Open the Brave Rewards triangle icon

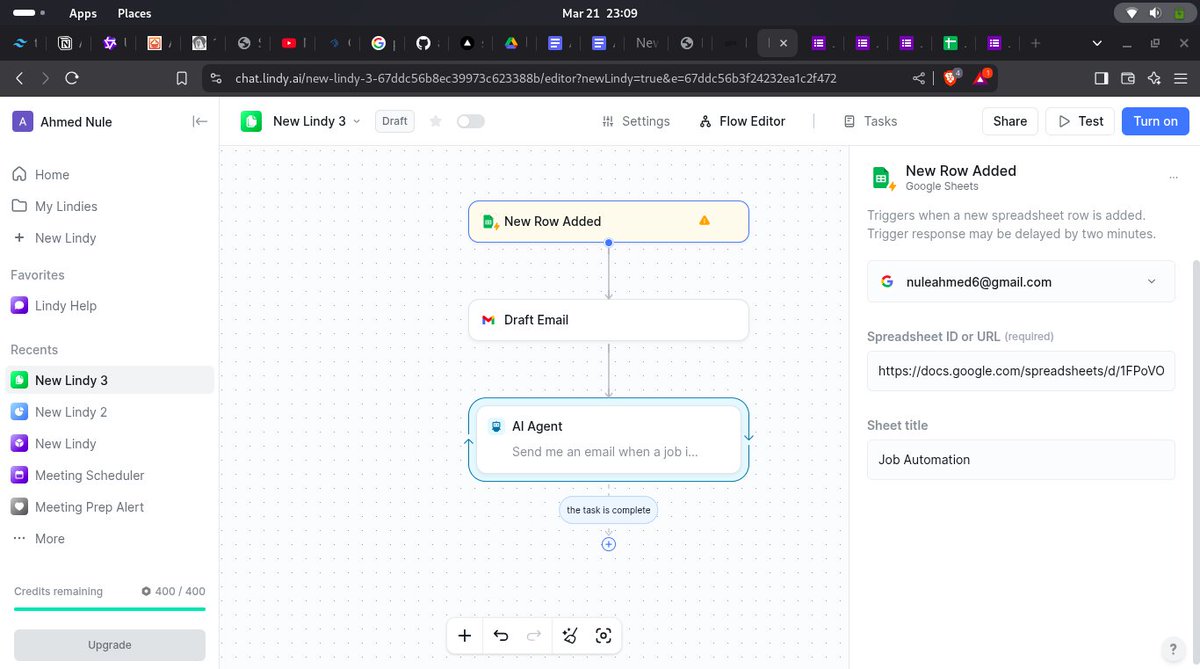click(x=983, y=77)
